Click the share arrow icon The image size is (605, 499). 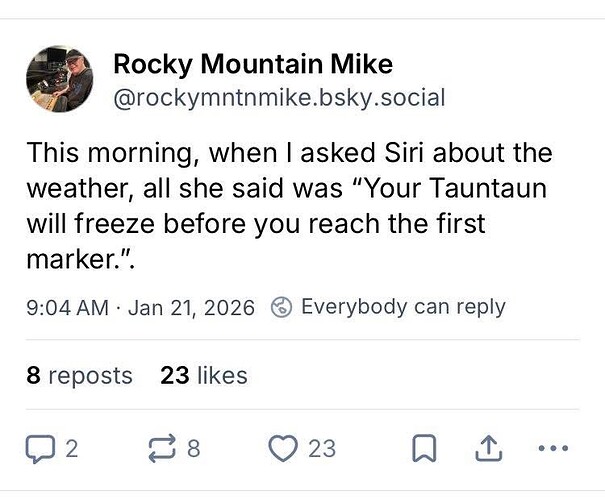point(489,449)
